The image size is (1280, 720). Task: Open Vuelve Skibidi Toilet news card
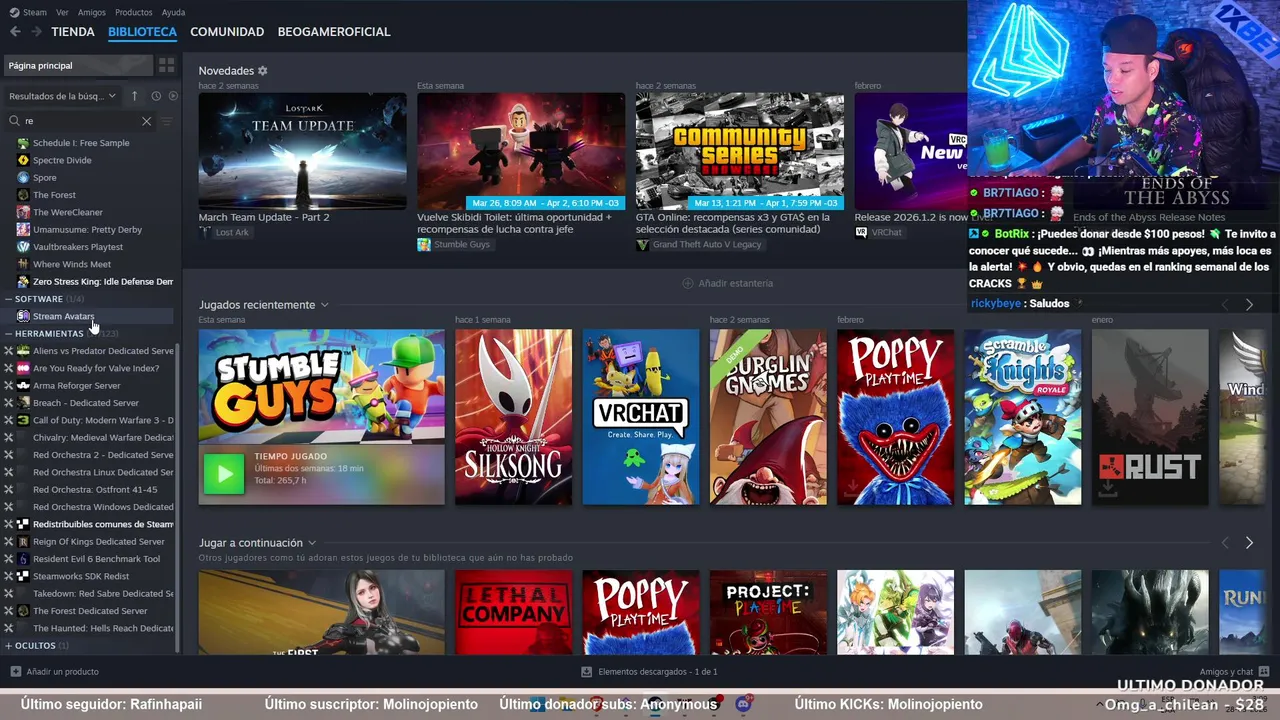tap(521, 152)
